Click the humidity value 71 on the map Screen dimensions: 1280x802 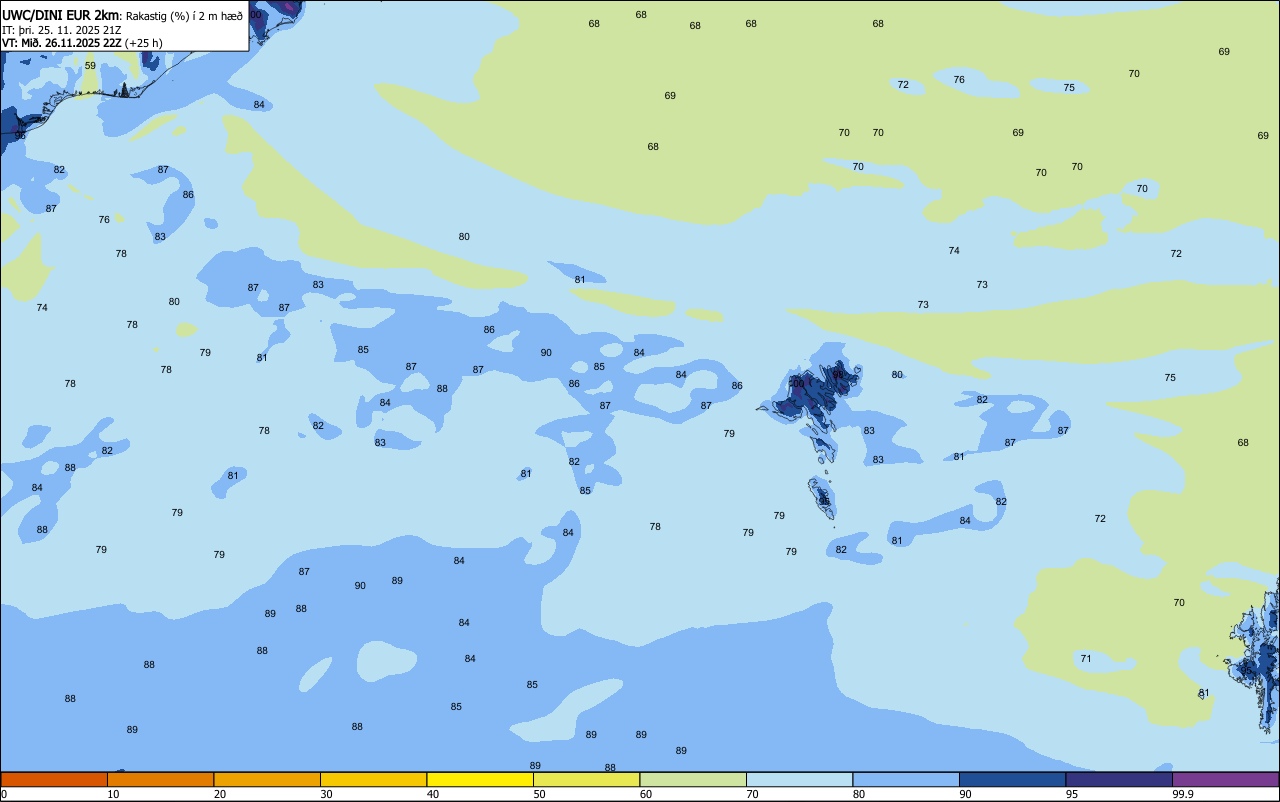coord(1086,659)
